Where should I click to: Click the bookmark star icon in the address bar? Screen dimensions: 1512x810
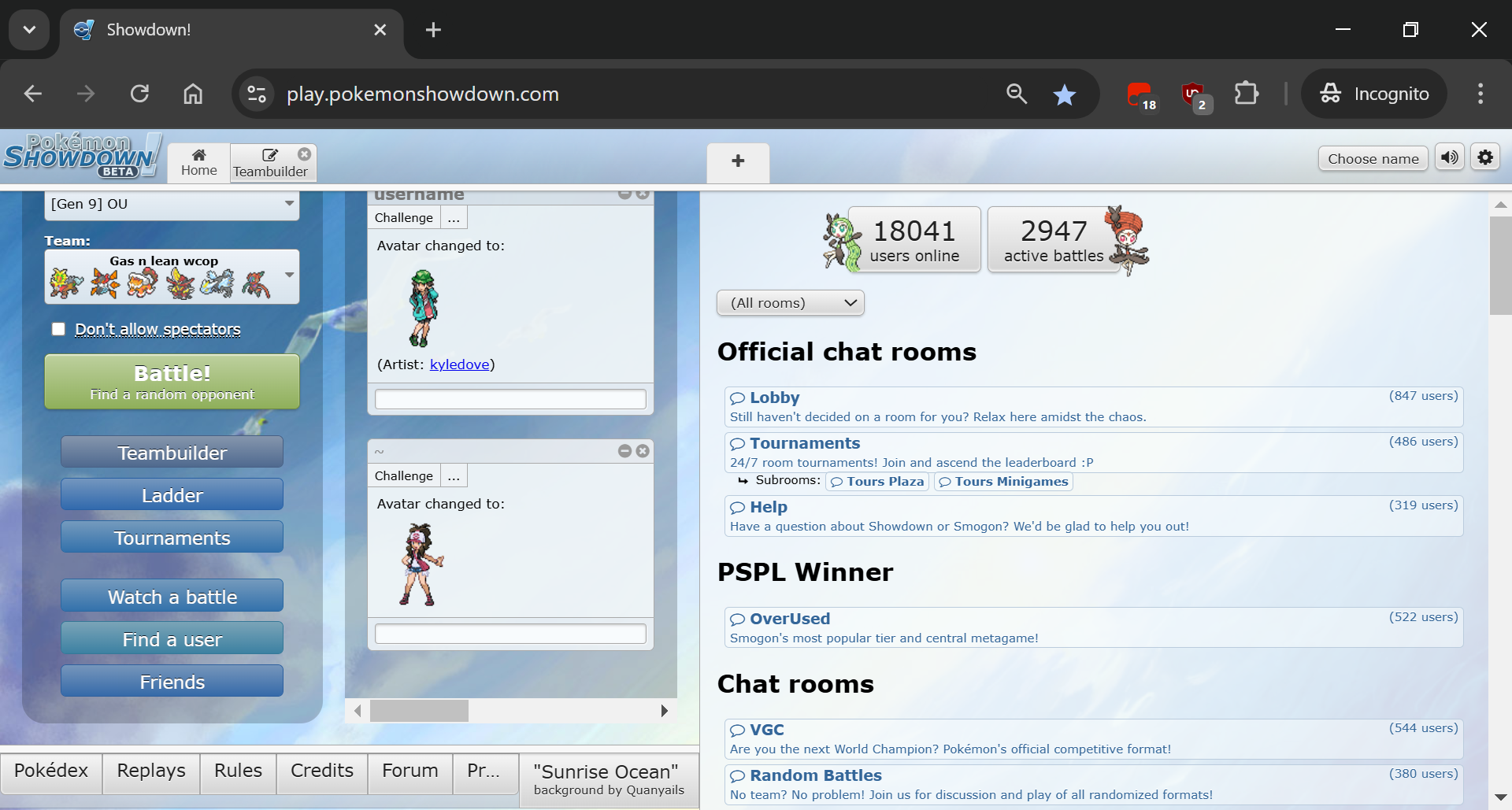pyautogui.click(x=1064, y=94)
